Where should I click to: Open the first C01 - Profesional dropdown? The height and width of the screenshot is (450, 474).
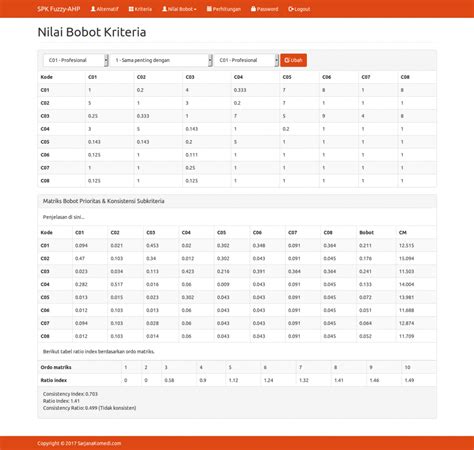coord(76,60)
